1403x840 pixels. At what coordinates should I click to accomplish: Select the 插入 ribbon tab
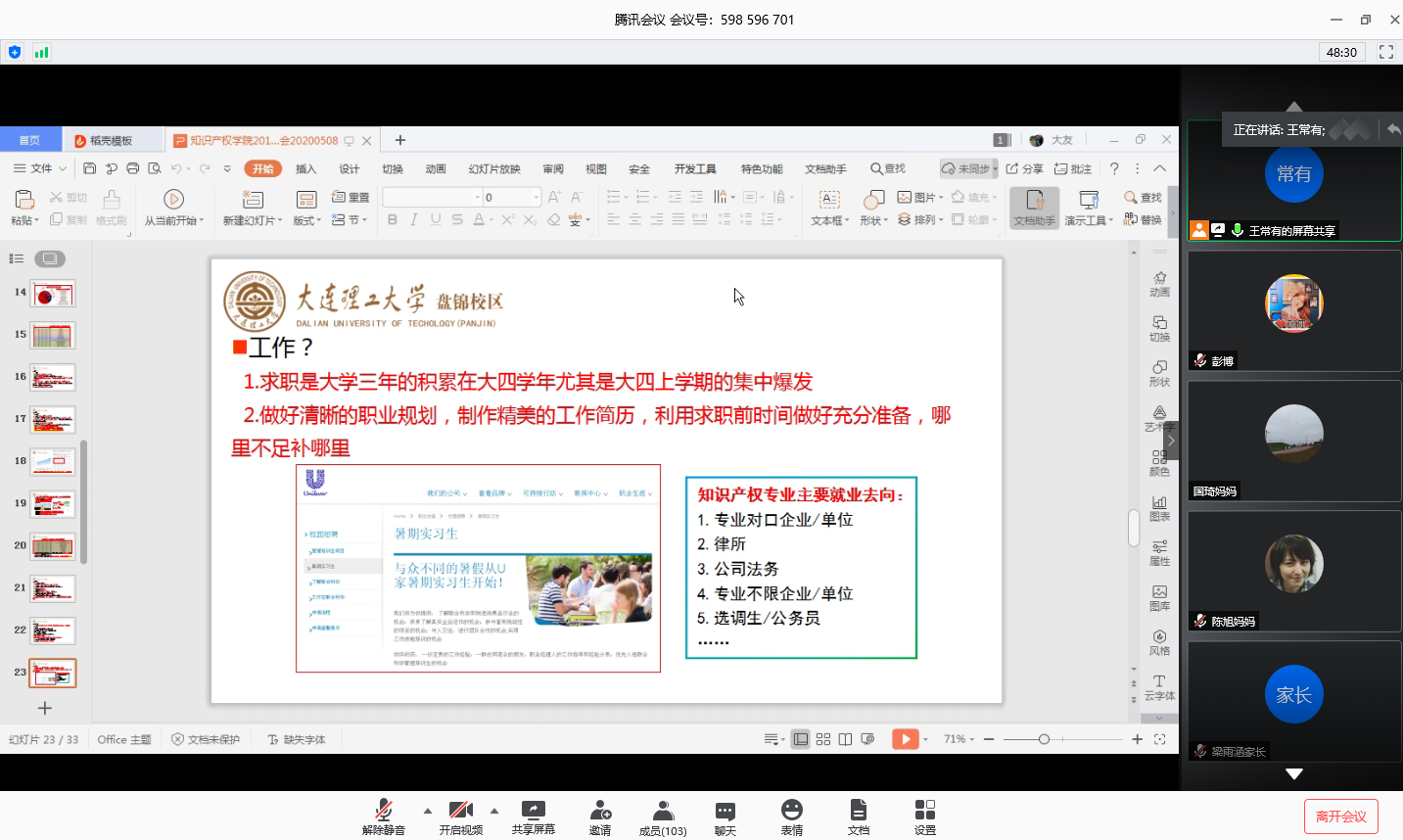pyautogui.click(x=306, y=168)
